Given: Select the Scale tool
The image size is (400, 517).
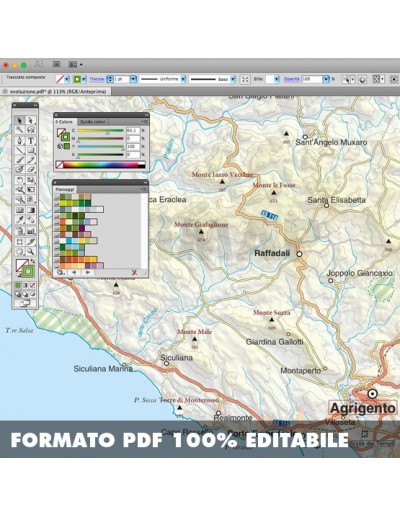Looking at the screenshot, I should 31,180.
